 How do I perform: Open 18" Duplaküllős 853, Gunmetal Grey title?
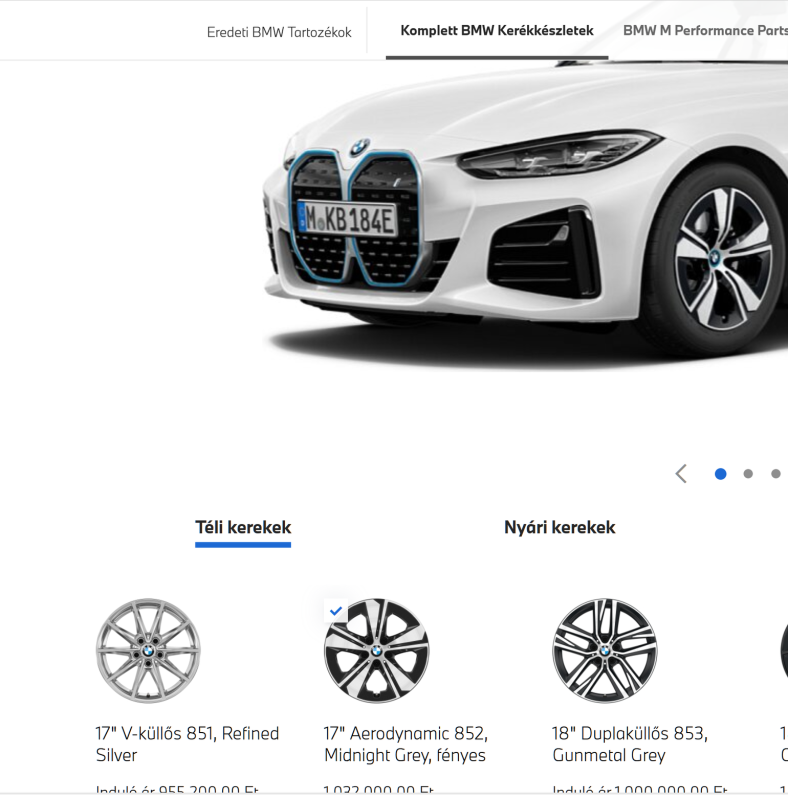click(x=630, y=744)
